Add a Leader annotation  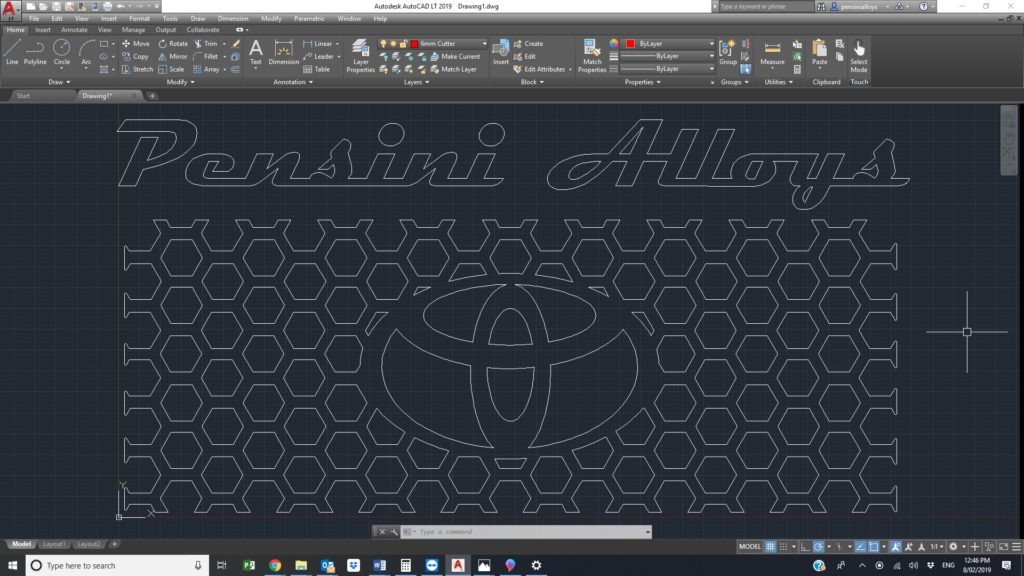click(x=318, y=56)
